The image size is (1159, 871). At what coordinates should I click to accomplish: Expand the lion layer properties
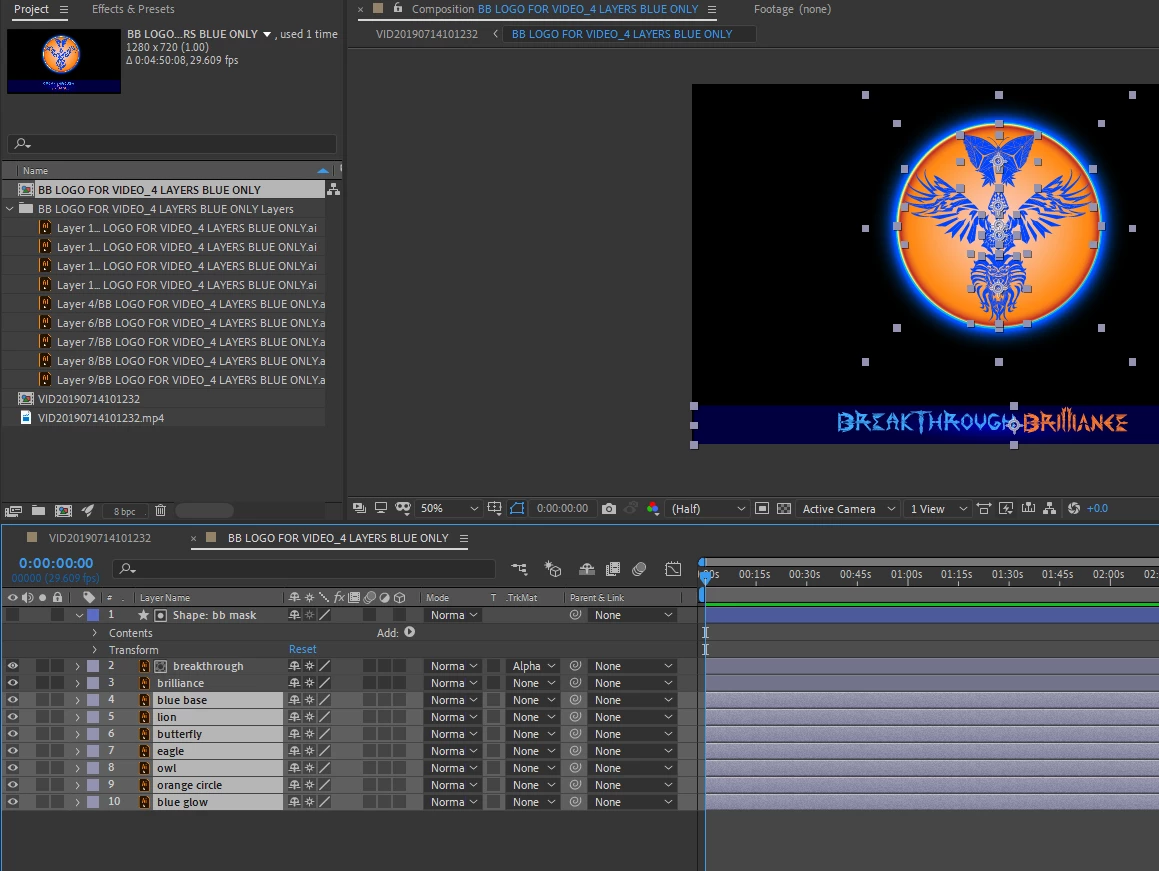[x=77, y=717]
